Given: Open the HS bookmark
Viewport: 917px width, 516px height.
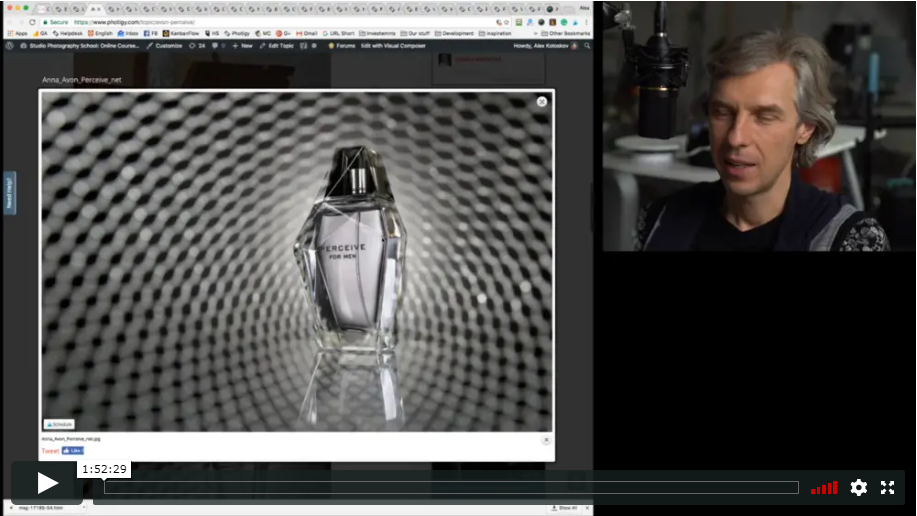Looking at the screenshot, I should tap(212, 33).
